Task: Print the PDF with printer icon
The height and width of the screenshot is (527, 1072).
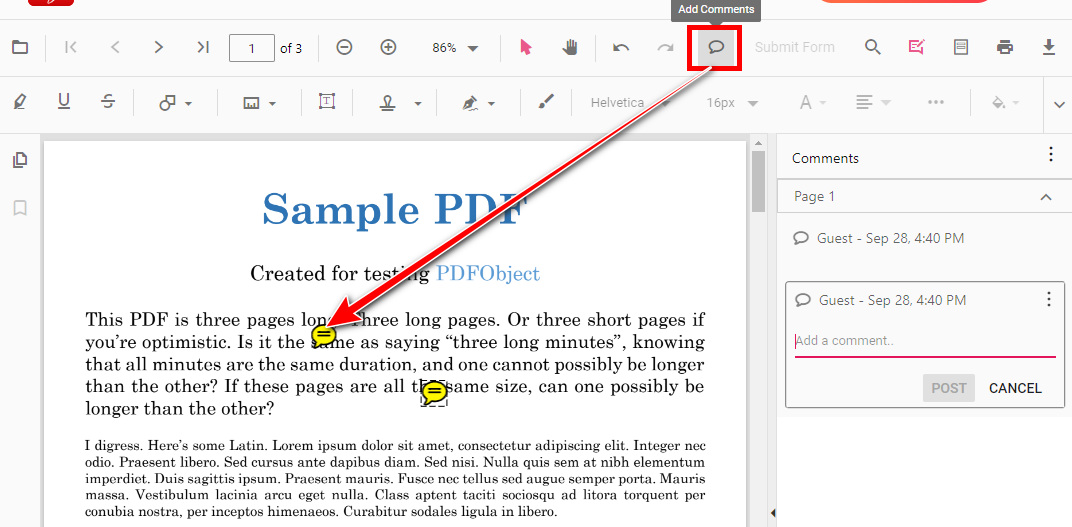Action: tap(1005, 47)
